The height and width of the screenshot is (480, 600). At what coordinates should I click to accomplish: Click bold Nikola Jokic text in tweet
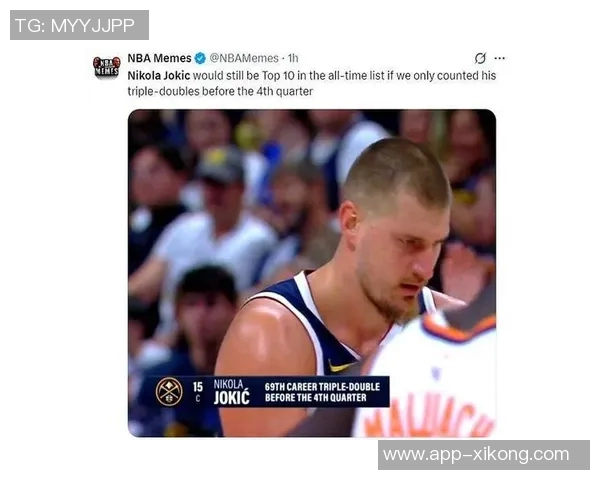coord(159,75)
